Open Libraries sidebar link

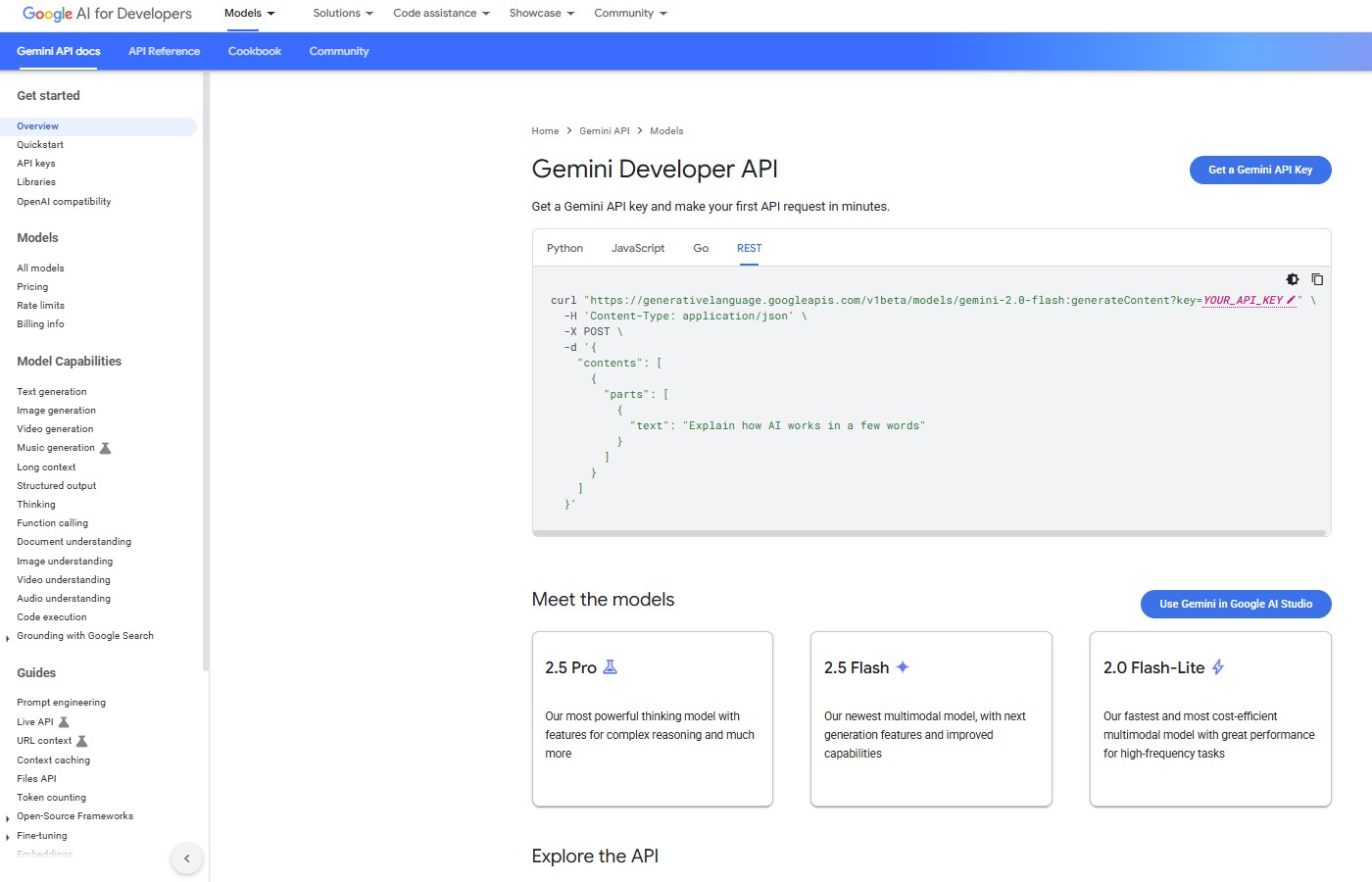coord(36,182)
